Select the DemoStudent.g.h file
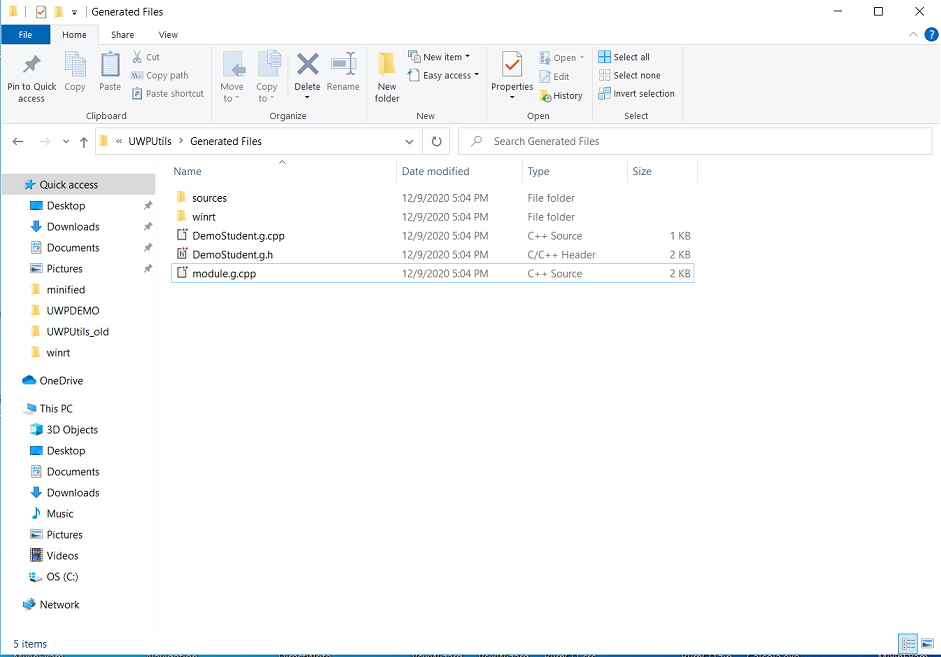This screenshot has height=657, width=941. pos(432,254)
